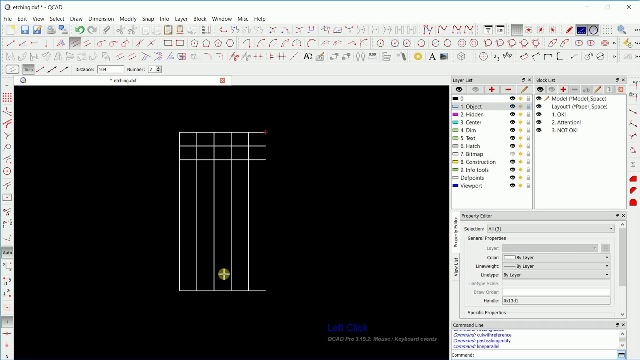Toggle visibility of block 1. OK!
640x360 pixels.
click(x=539, y=114)
